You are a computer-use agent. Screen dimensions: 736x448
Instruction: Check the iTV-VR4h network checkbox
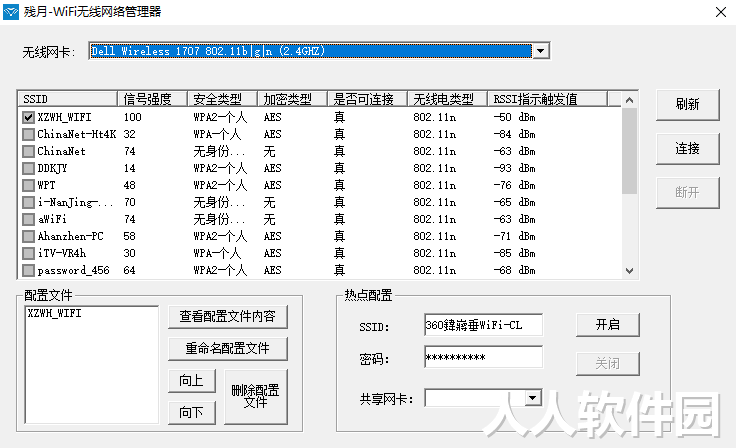(x=28, y=253)
